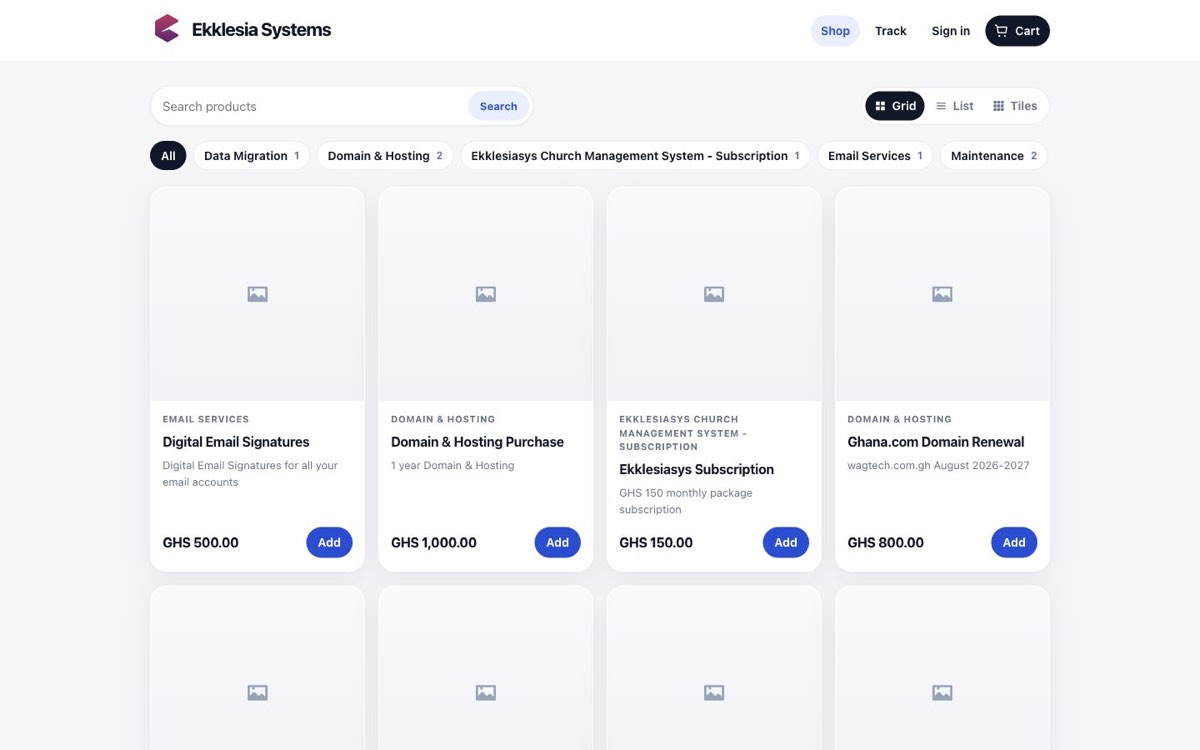Click the Ghana.com Domain Renewal title

point(936,442)
